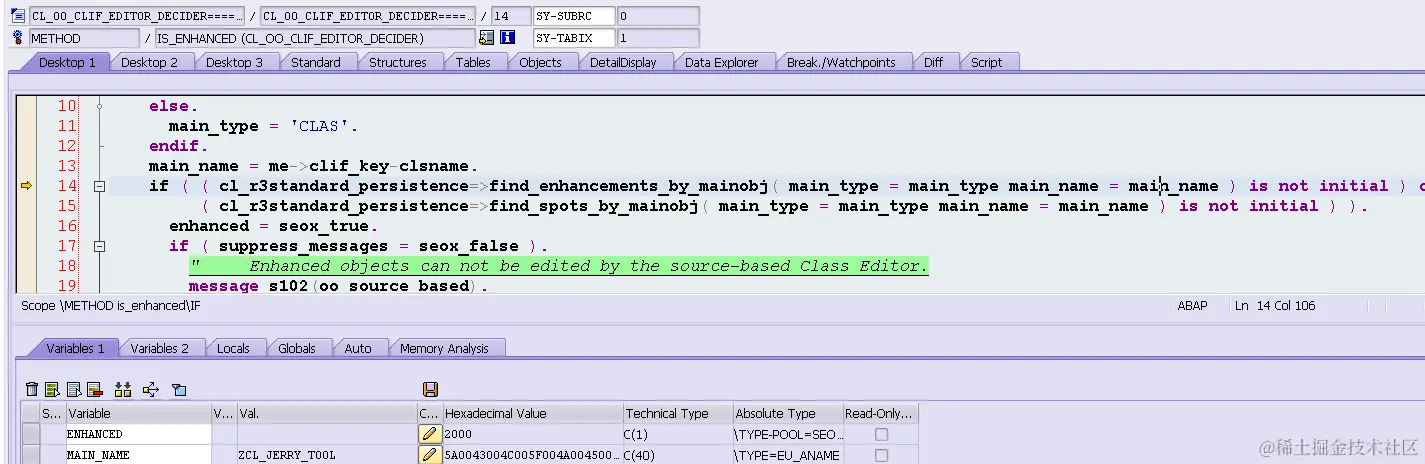Open the Break./Watchpoints tab

pos(841,62)
